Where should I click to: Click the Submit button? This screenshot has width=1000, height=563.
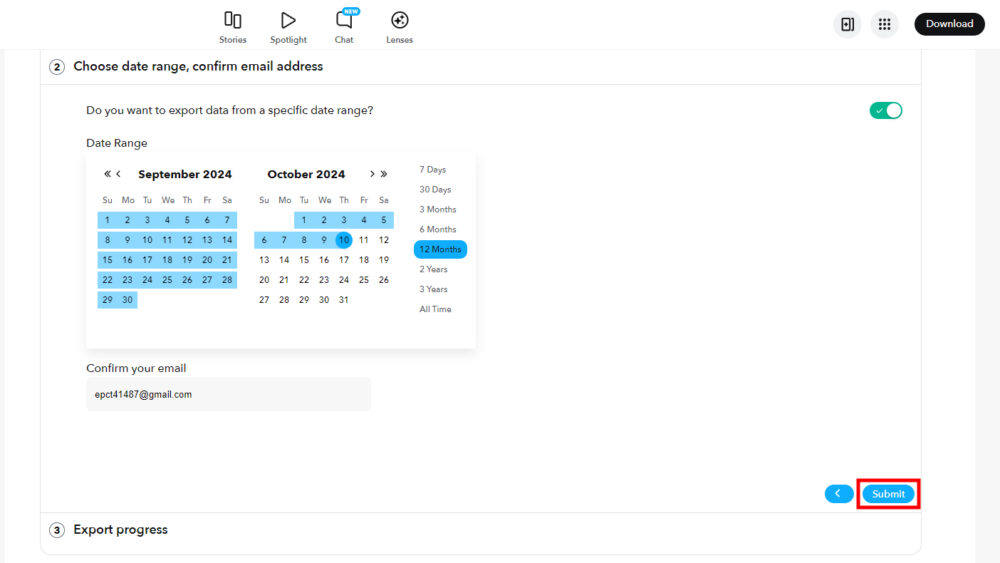tap(888, 494)
